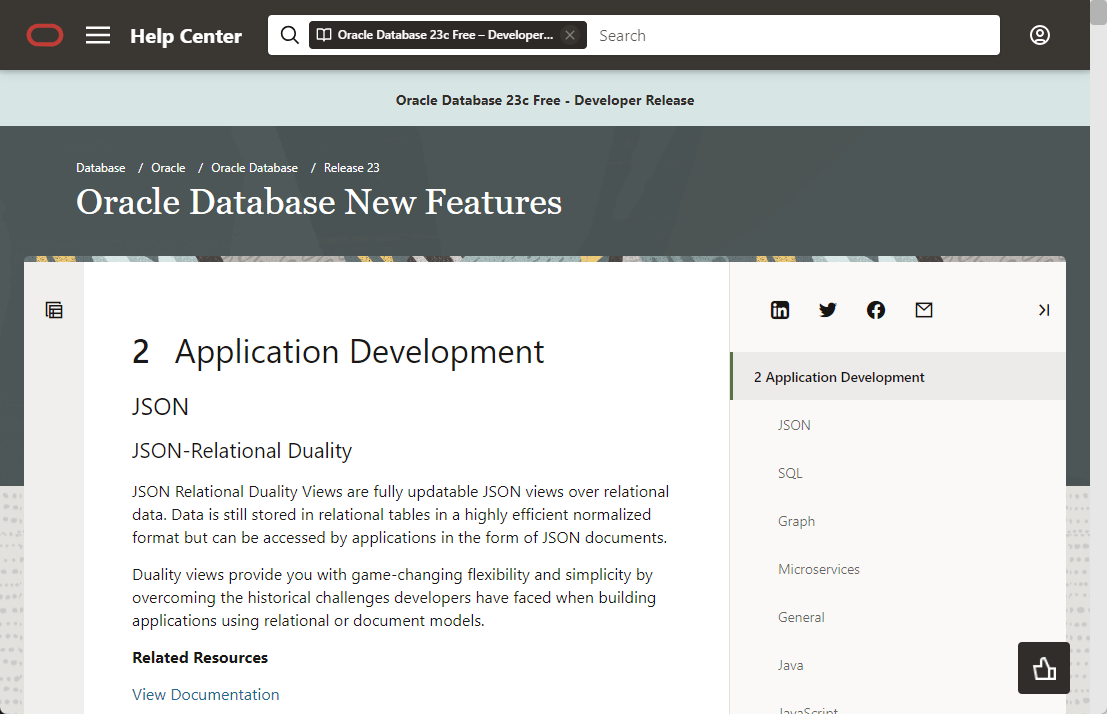Screen dimensions: 1107x714
Task: Remove the Oracle Database 23c search filter
Action: click(x=570, y=35)
